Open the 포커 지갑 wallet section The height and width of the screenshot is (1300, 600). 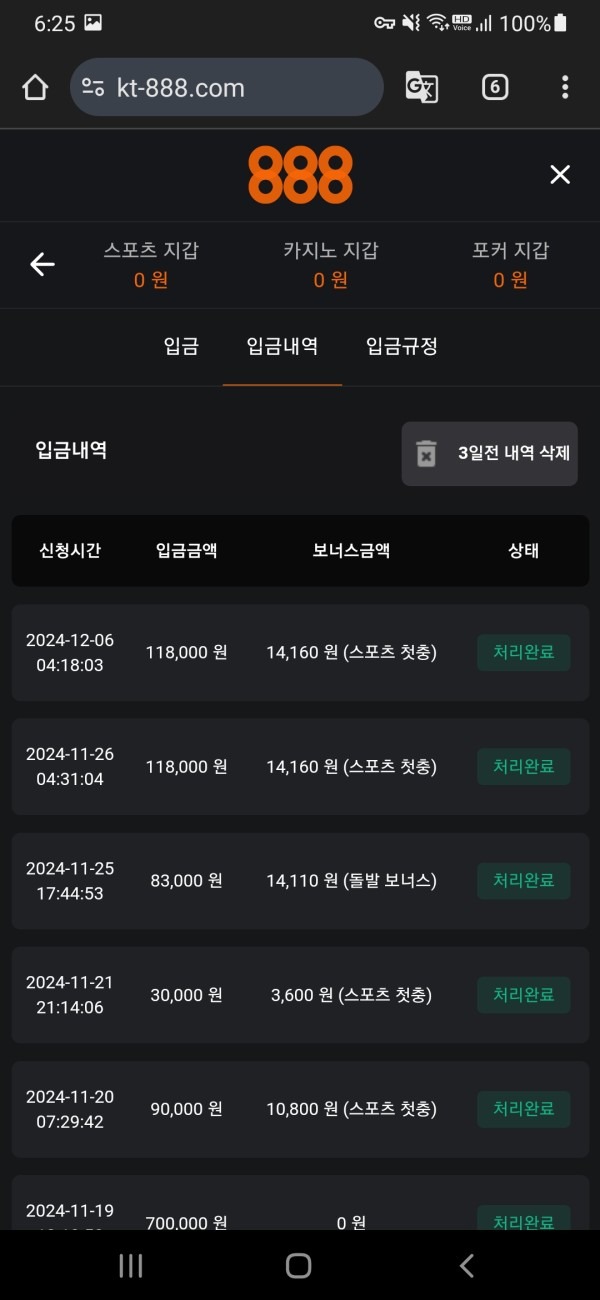(x=511, y=266)
